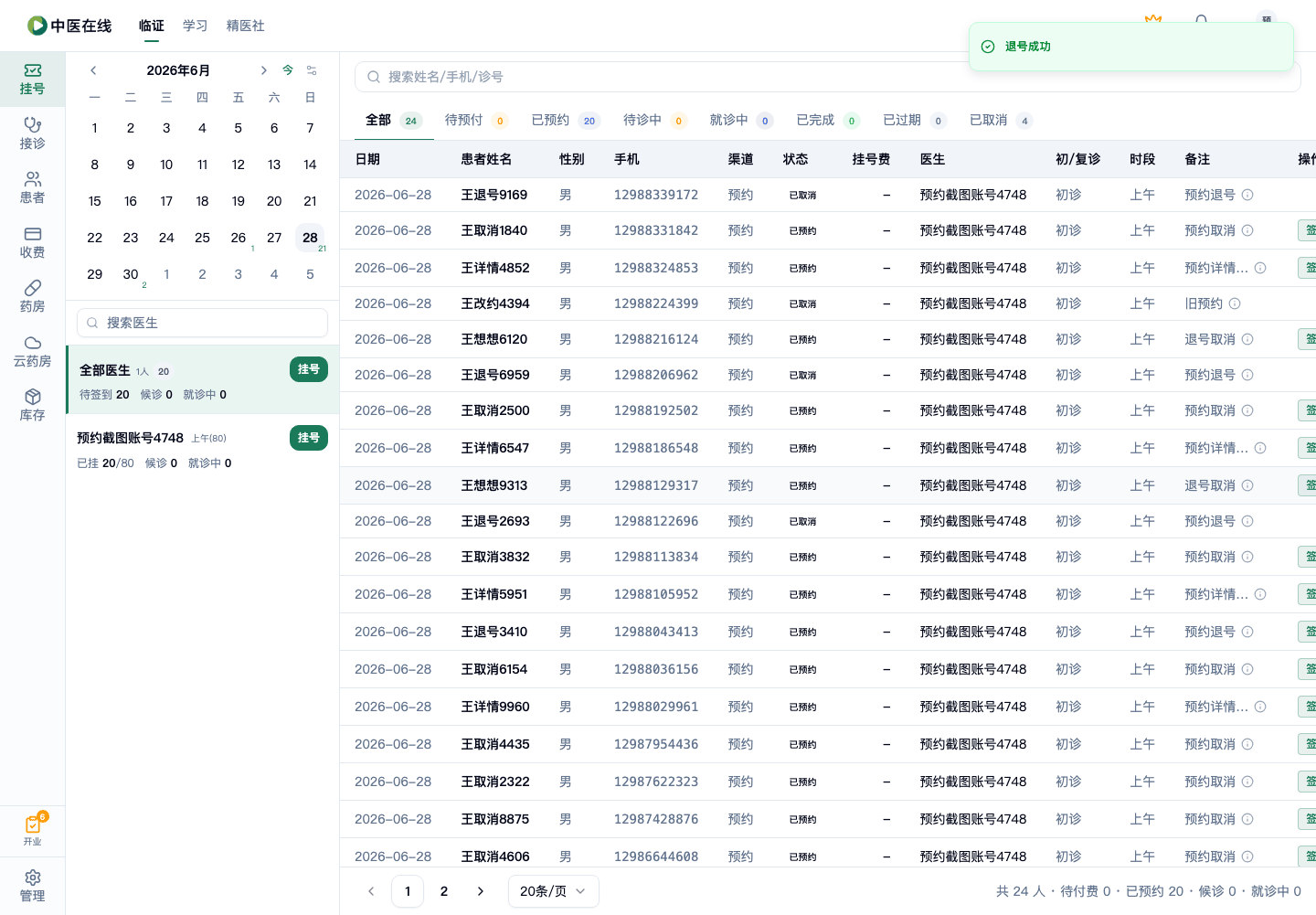
Task: Select the 已预约 status tab
Action: pyautogui.click(x=565, y=120)
